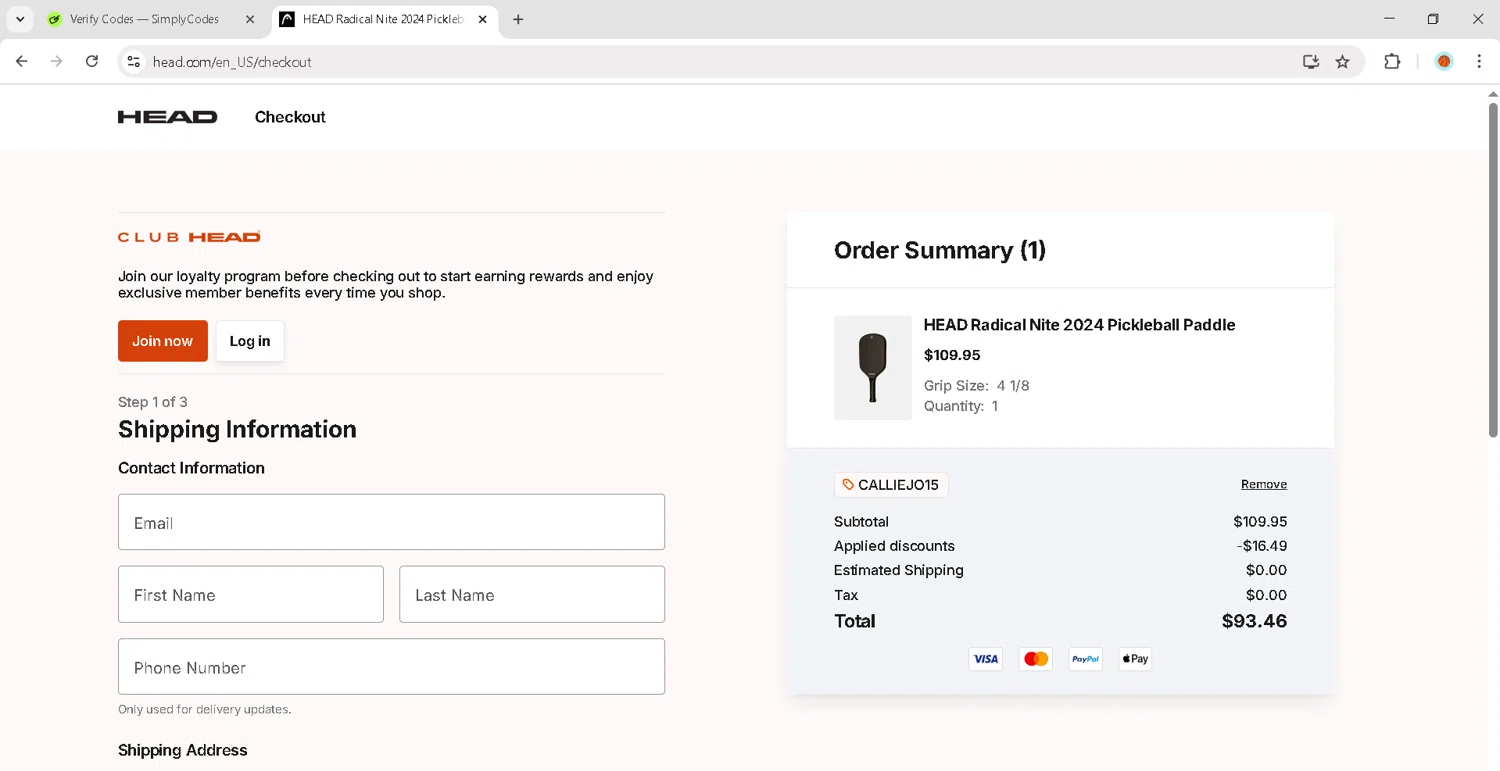
Task: Click the product price $109.95 under the title
Action: 952,355
